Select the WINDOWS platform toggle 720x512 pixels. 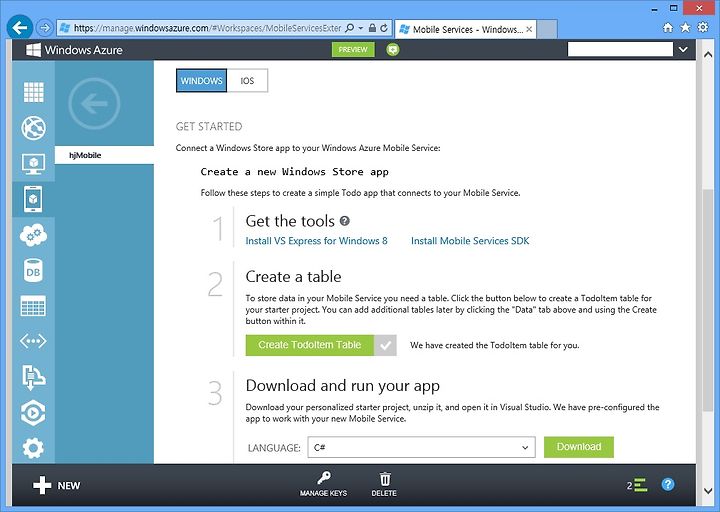pos(201,81)
